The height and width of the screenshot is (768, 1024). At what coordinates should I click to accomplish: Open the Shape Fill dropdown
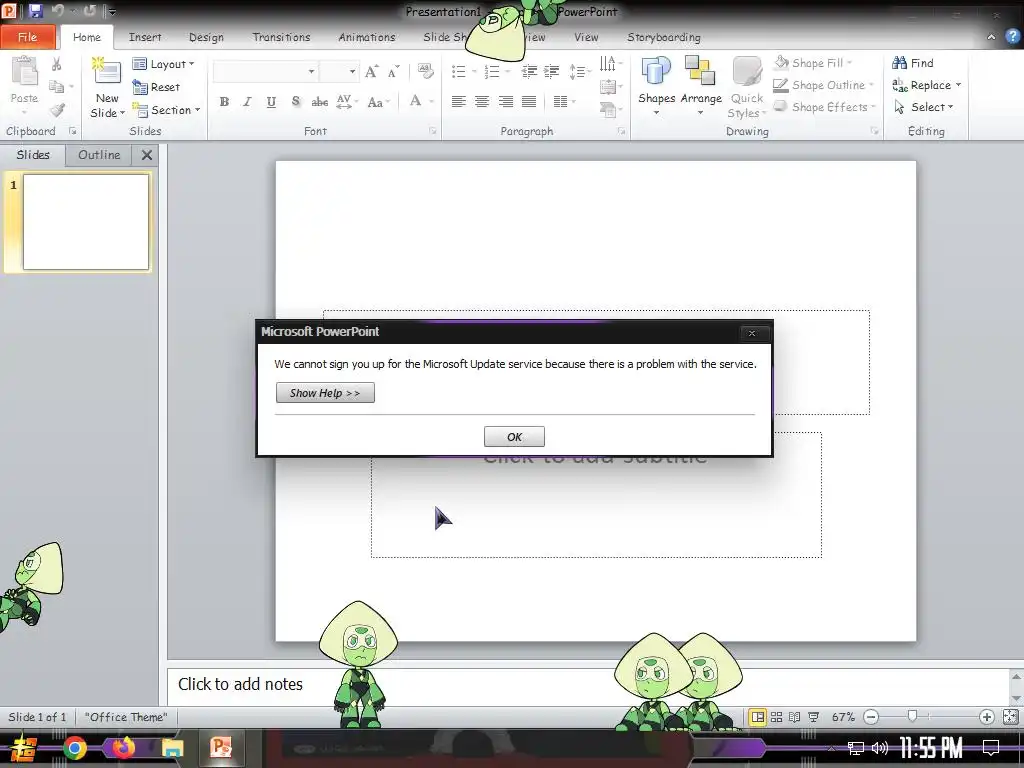point(814,63)
